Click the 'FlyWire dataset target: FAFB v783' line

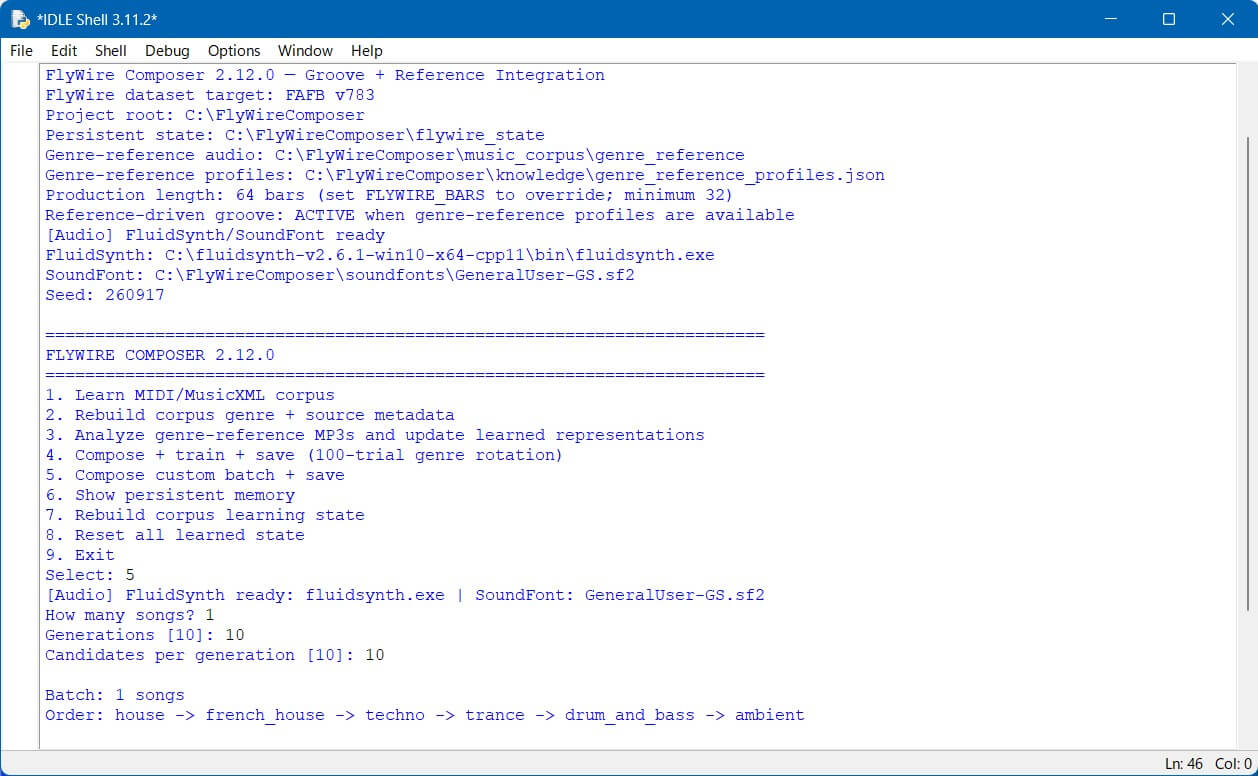pos(210,95)
